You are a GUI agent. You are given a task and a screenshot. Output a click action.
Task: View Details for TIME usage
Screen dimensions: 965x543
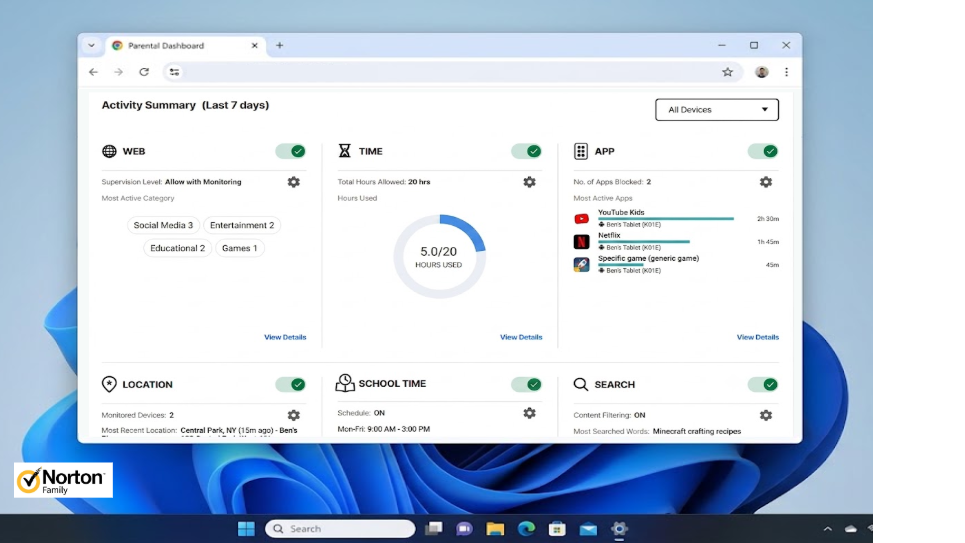[521, 337]
